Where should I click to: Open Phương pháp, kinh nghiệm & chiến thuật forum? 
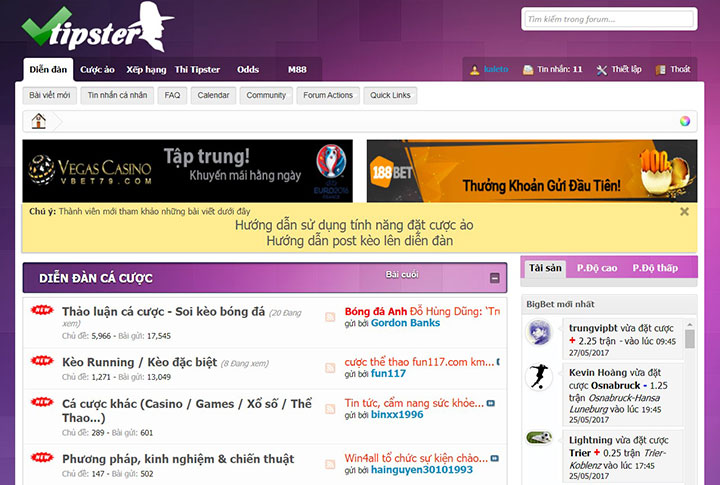178,459
